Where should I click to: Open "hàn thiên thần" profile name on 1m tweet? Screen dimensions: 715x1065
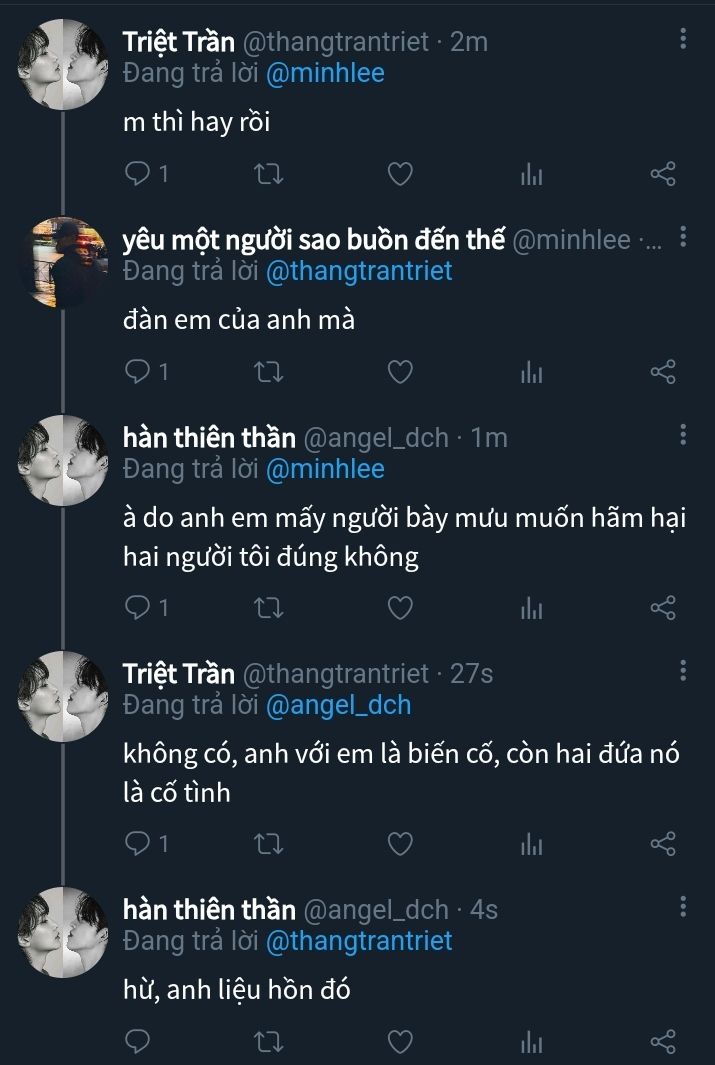(209, 438)
